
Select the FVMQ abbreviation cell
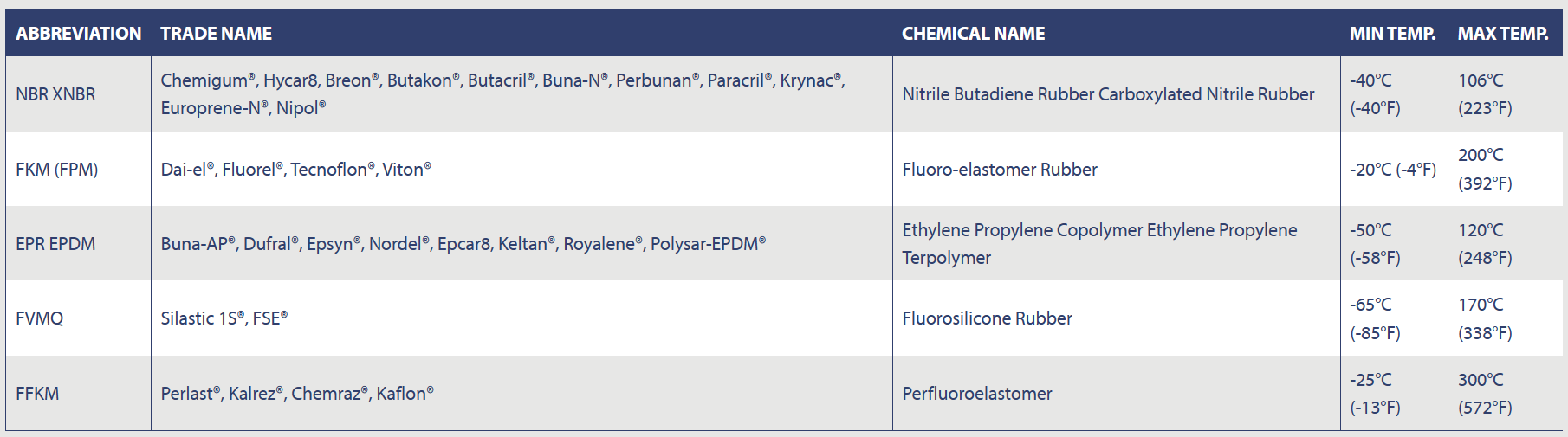pyautogui.click(x=40, y=318)
